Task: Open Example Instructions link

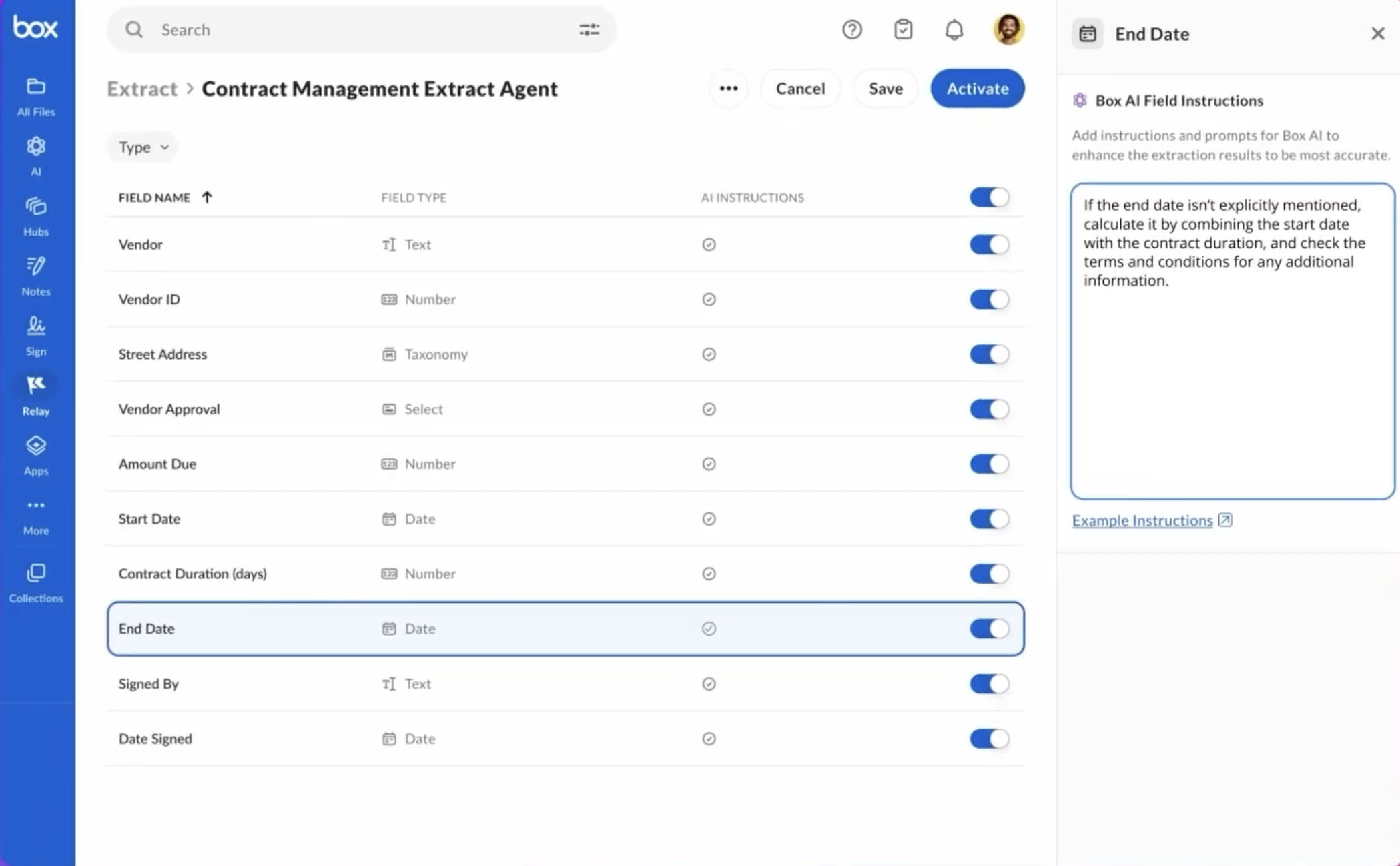Action: [x=1152, y=520]
